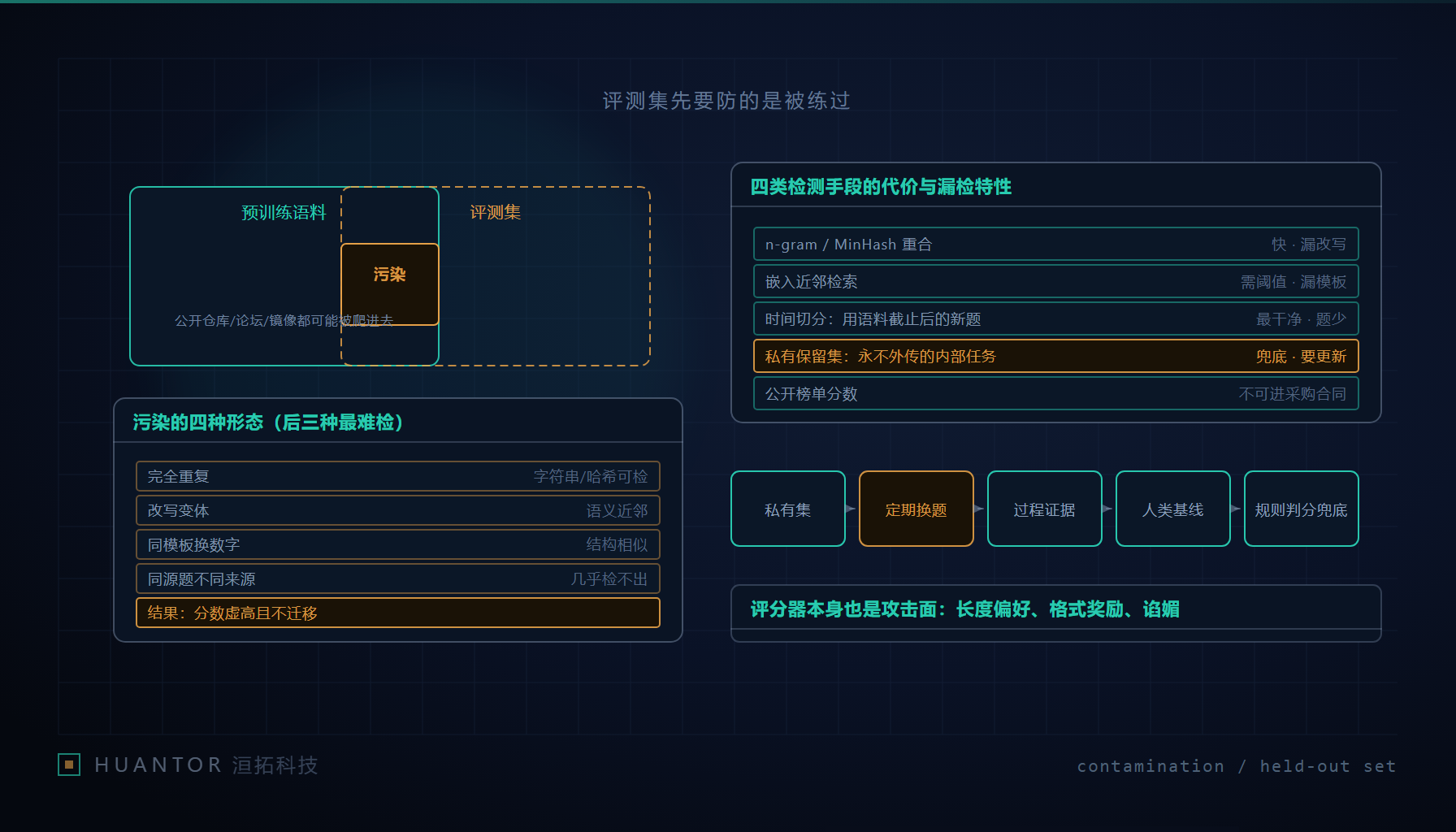Click the HUANTOR logo square icon

click(69, 765)
